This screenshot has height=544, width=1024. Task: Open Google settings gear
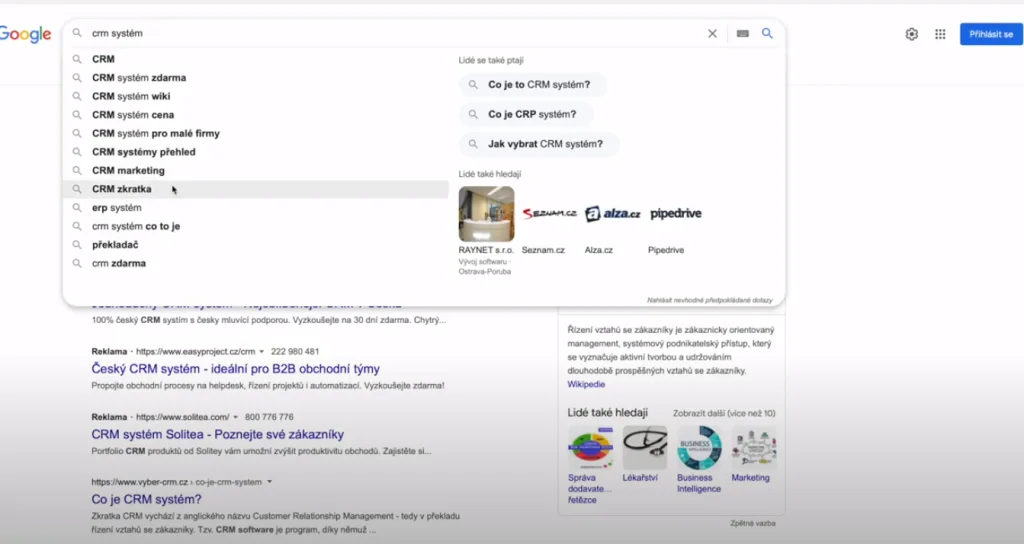click(912, 34)
